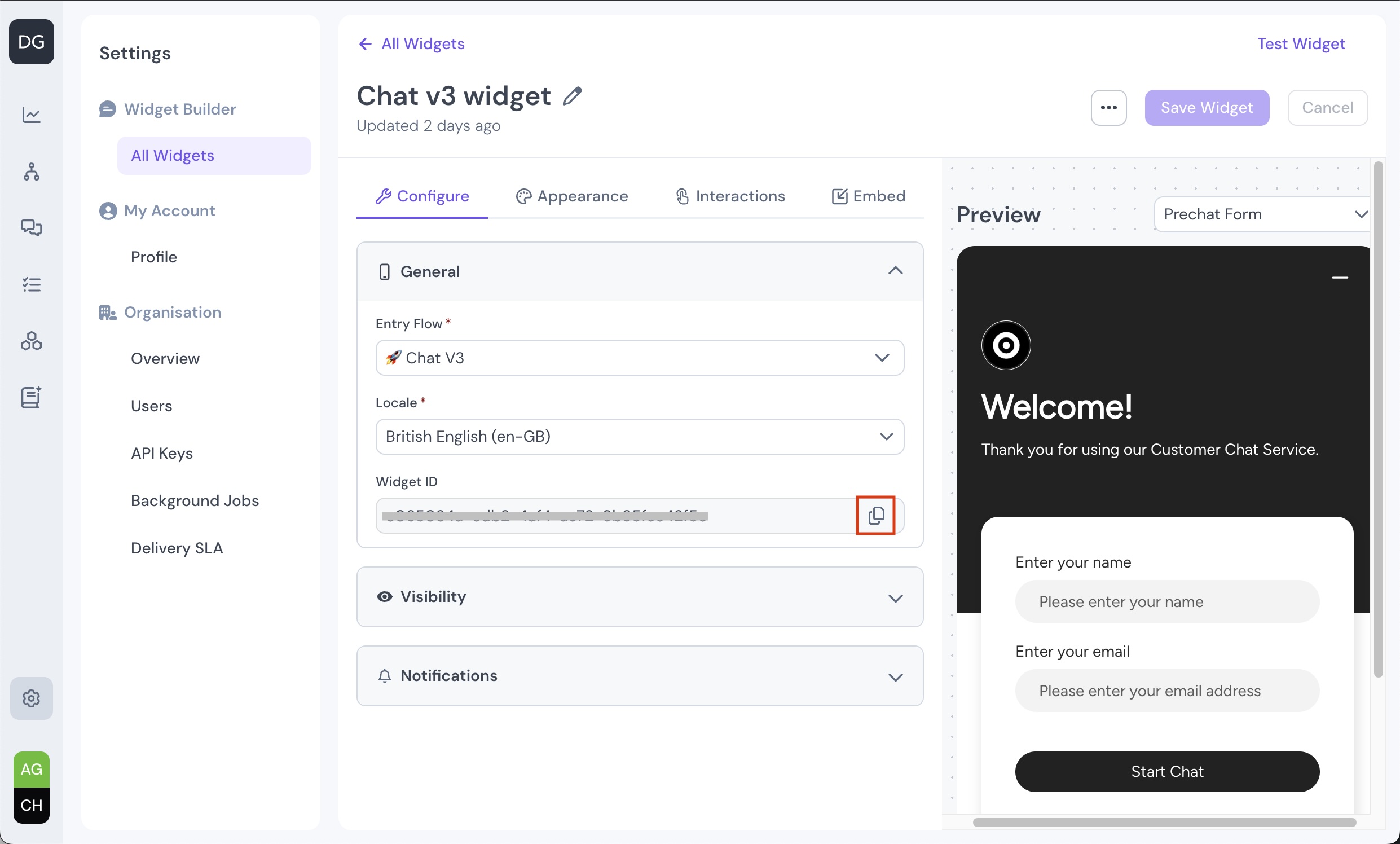Expand the Notifications section
The height and width of the screenshot is (844, 1400).
tap(639, 676)
